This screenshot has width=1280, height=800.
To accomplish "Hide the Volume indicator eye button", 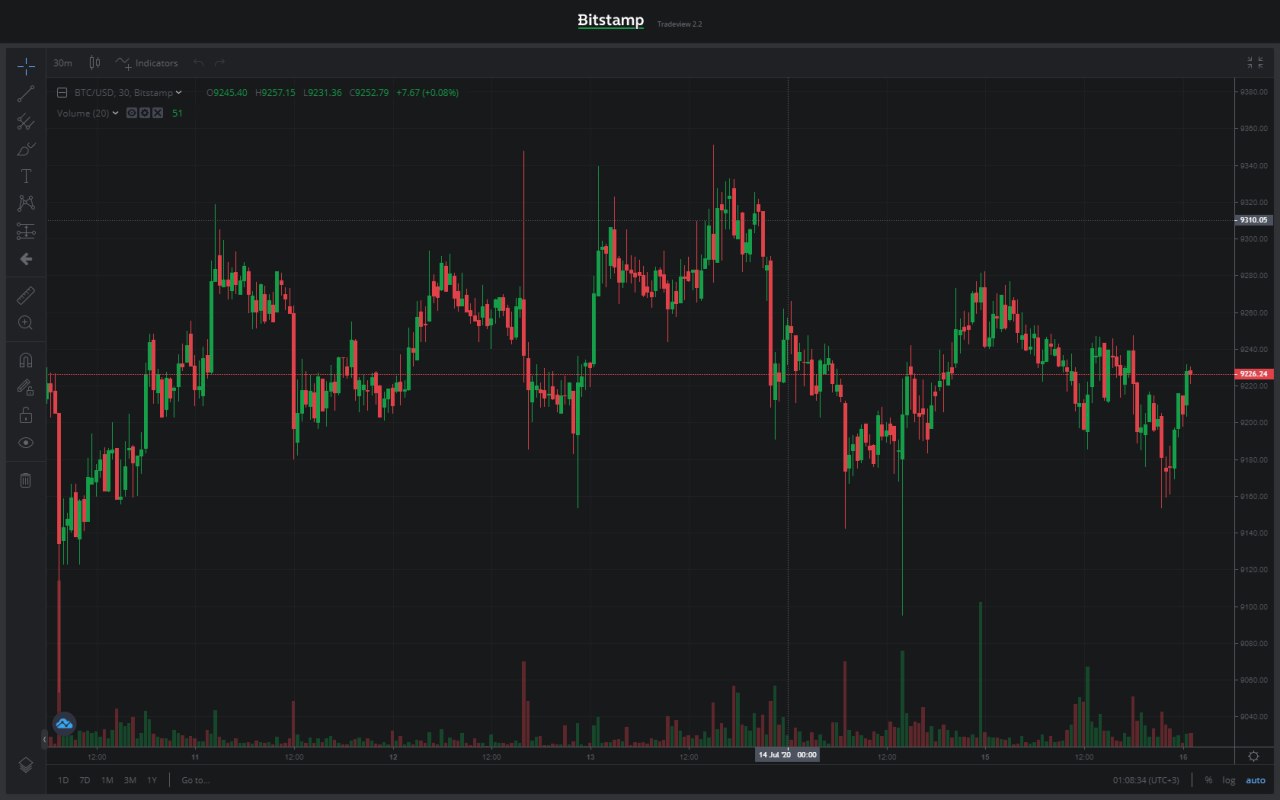I will click(x=132, y=113).
